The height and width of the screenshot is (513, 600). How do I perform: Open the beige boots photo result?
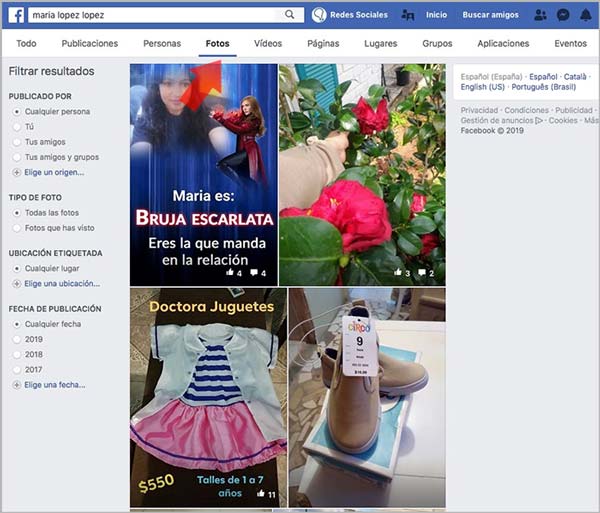[367, 398]
